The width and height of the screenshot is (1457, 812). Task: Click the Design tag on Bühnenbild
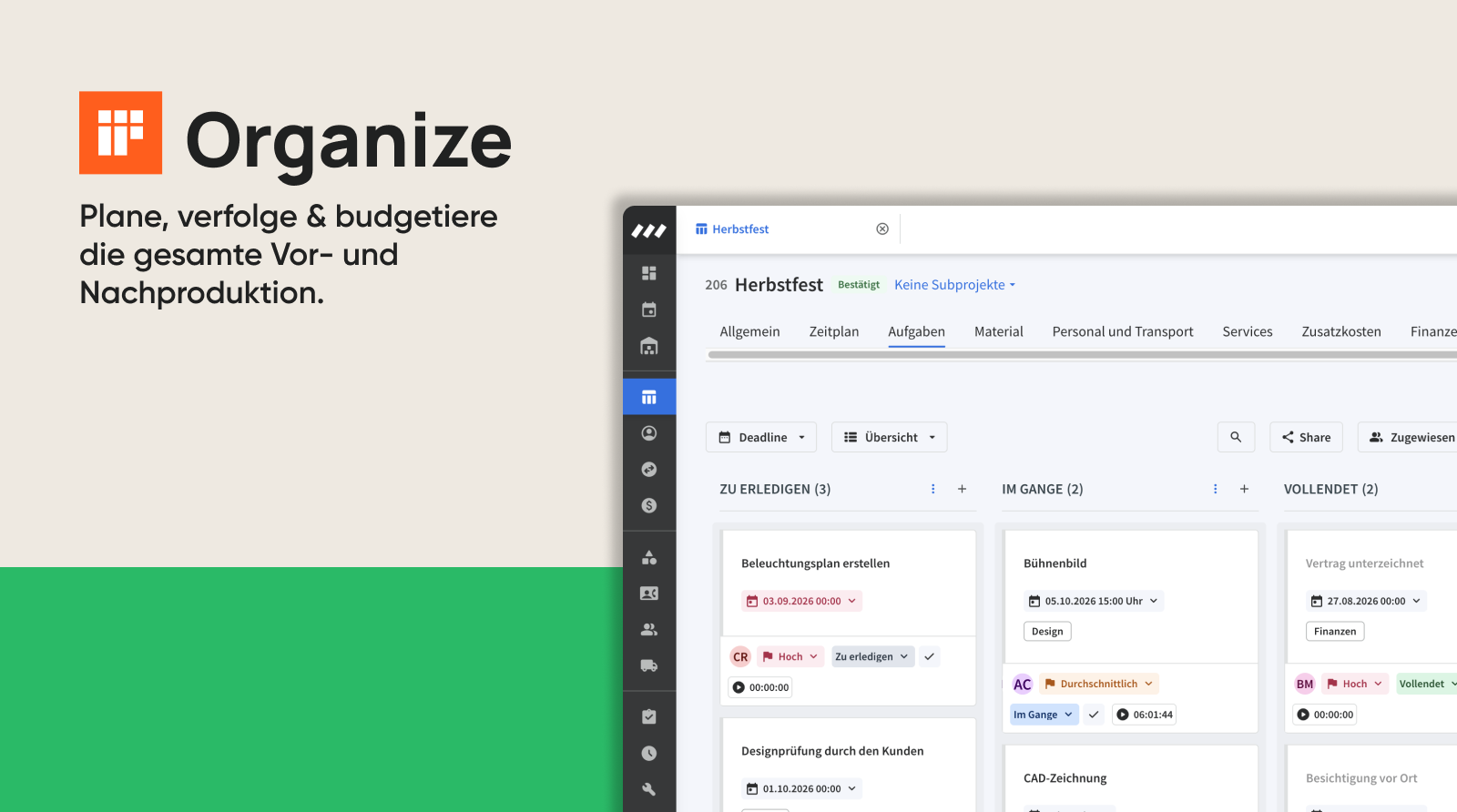pos(1047,632)
